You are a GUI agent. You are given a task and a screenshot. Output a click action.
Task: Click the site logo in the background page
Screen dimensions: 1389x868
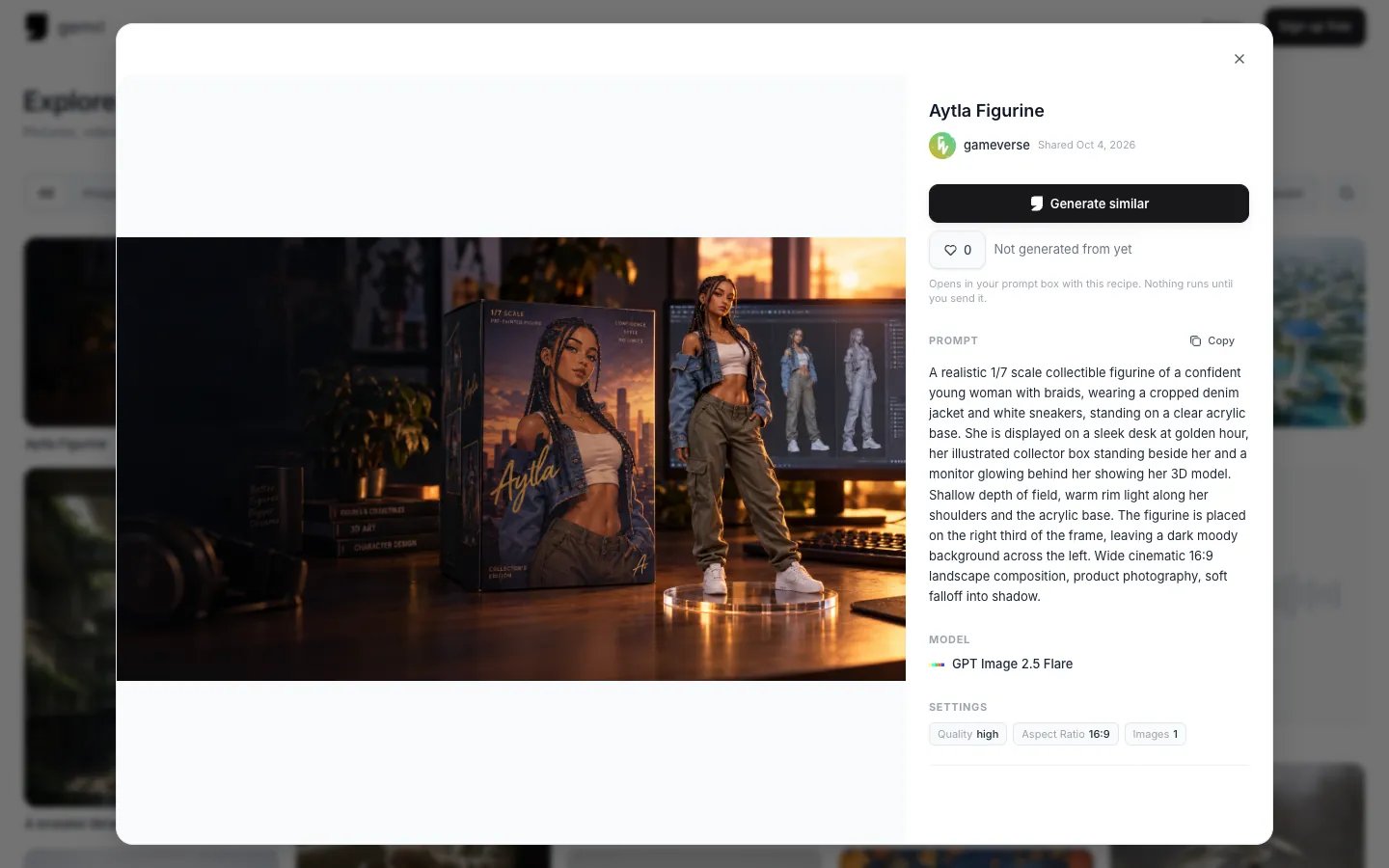click(37, 27)
